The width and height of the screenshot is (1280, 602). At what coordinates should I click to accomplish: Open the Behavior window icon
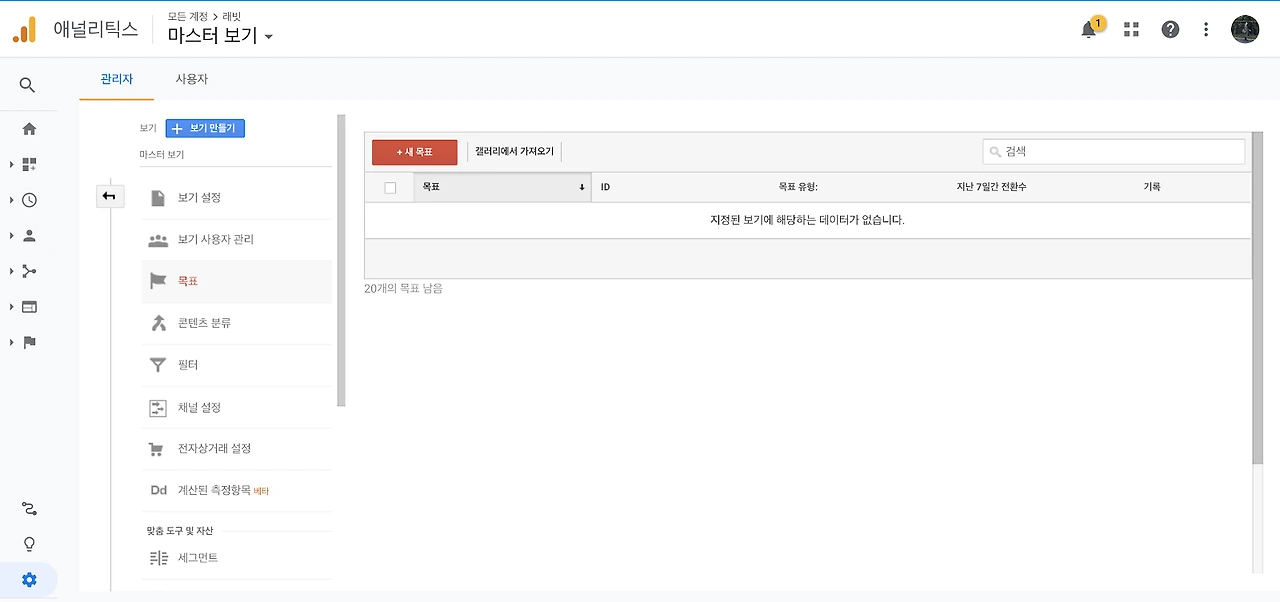29,307
